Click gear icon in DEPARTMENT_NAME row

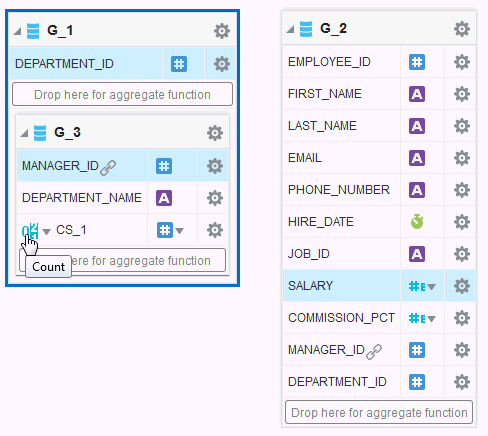(x=215, y=198)
